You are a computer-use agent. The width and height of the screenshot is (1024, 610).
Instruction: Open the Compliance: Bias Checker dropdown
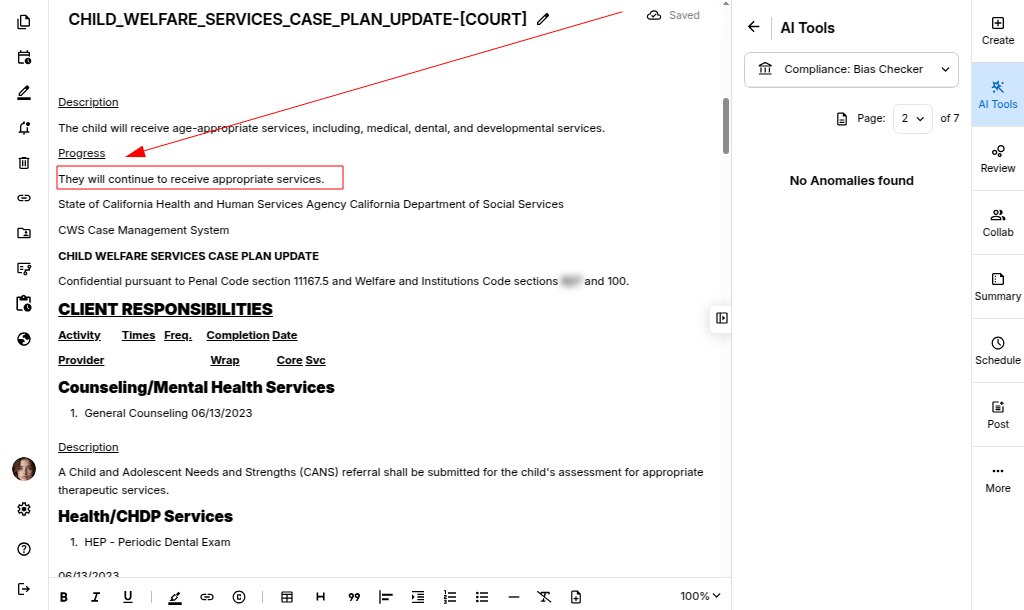[x=851, y=69]
